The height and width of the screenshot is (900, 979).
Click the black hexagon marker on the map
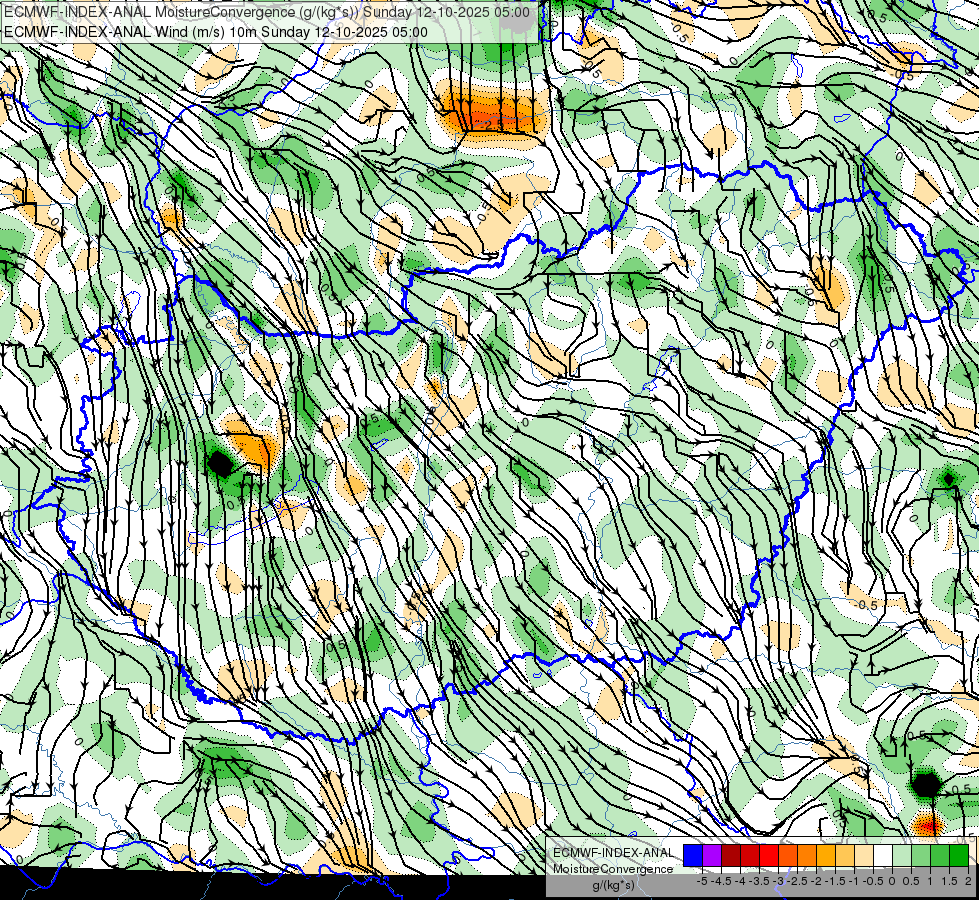[926, 784]
